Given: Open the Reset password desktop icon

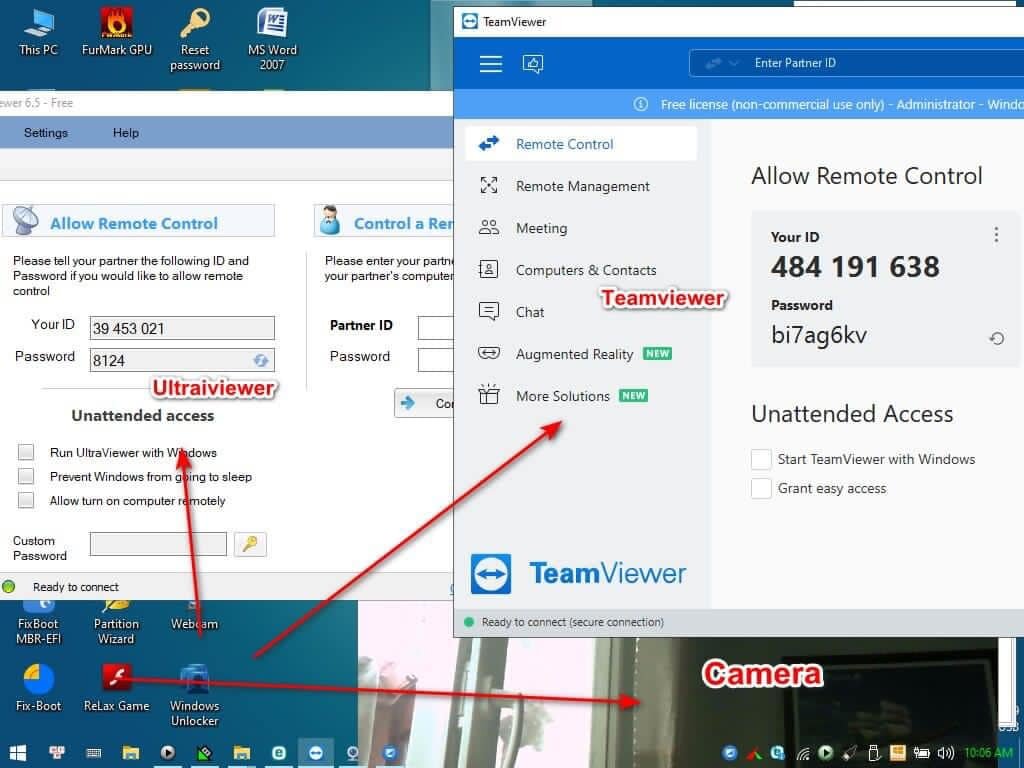Looking at the screenshot, I should coord(195,39).
